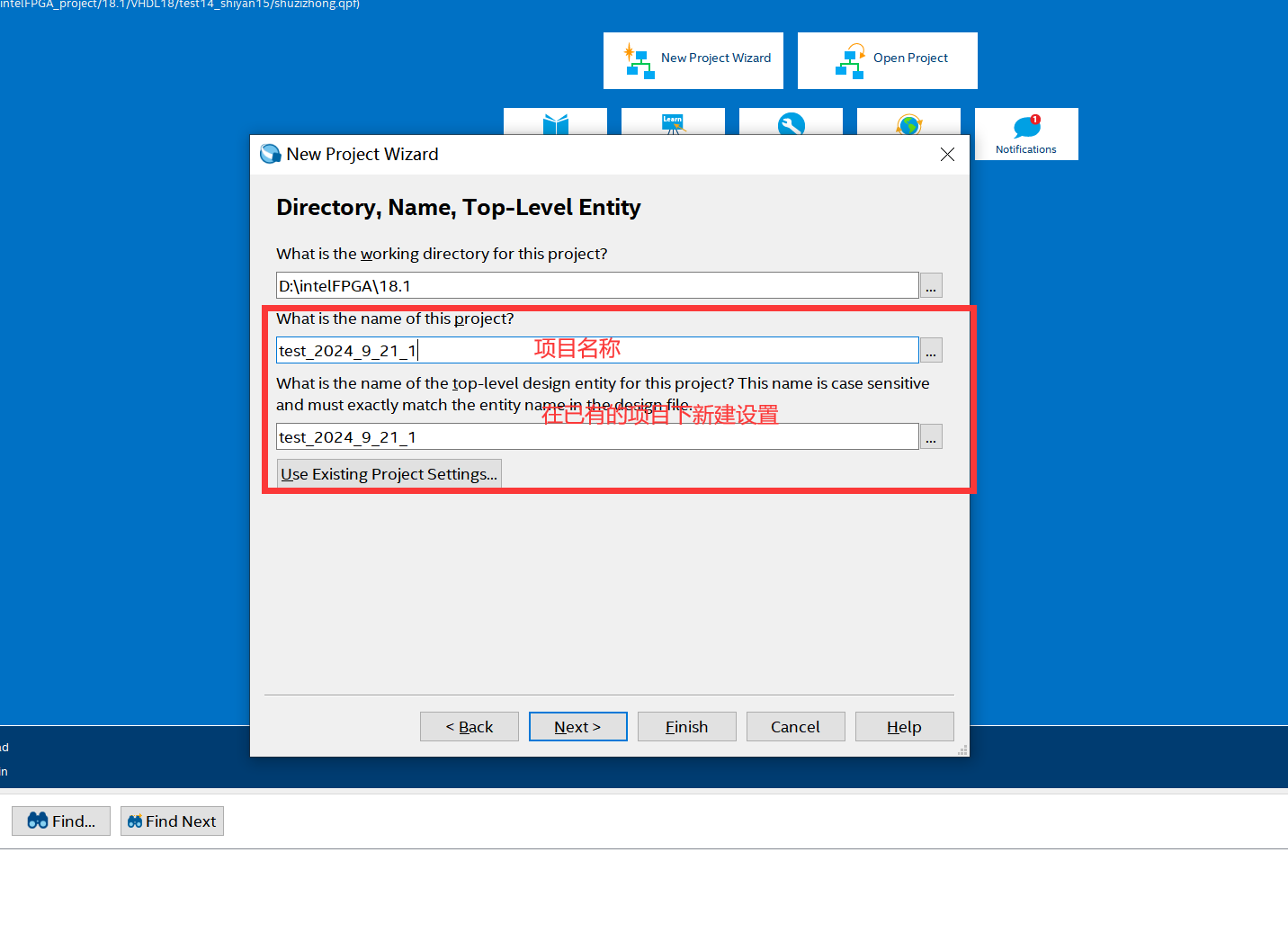Open the project name browse button
Viewport: 1288px width, 942px height.
point(931,351)
